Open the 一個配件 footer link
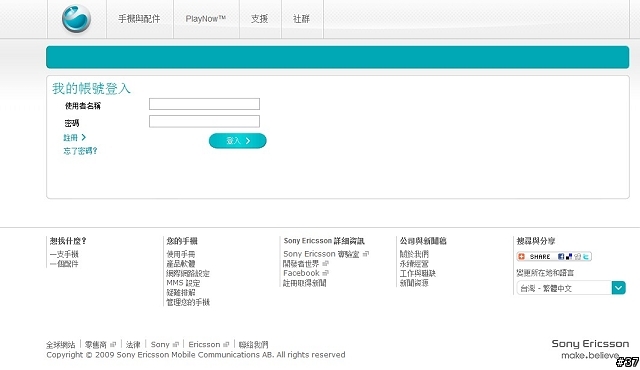This screenshot has width=640, height=370. [x=64, y=264]
